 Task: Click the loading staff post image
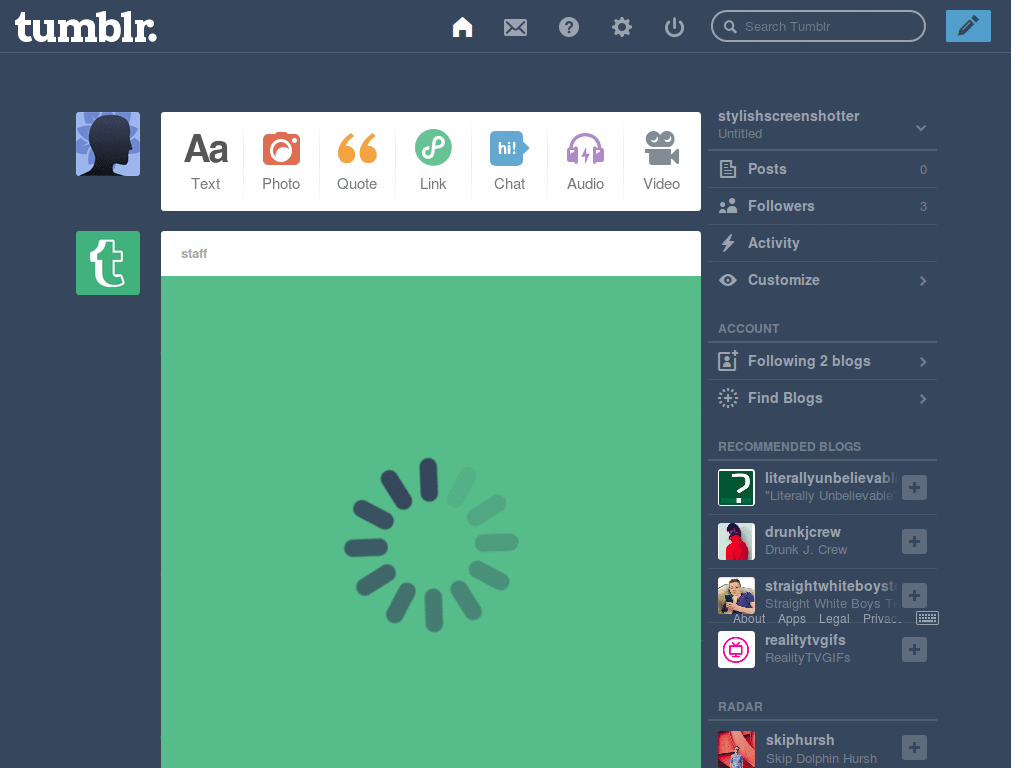[x=431, y=522]
